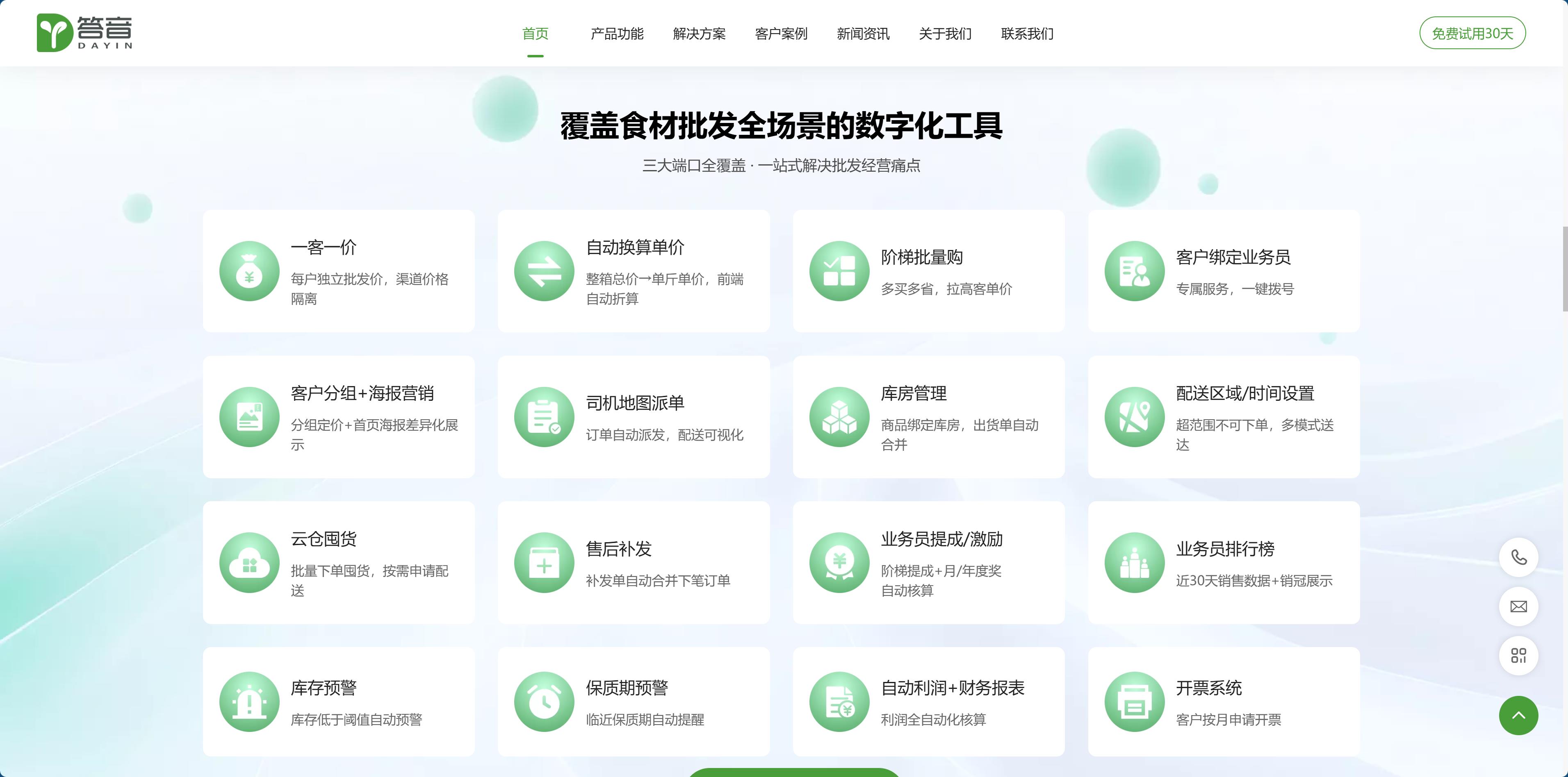Click the 答音 DAYIN logo
Screen dimensions: 1568x777
pyautogui.click(x=84, y=33)
